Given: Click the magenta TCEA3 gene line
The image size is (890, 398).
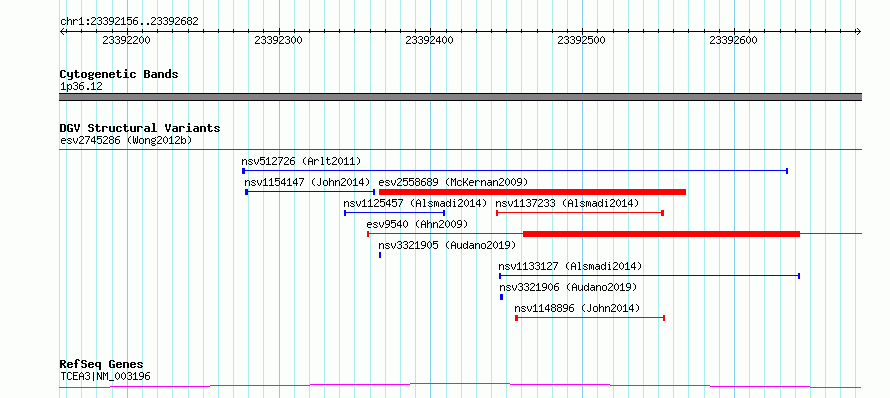Looking at the screenshot, I should point(460,386).
